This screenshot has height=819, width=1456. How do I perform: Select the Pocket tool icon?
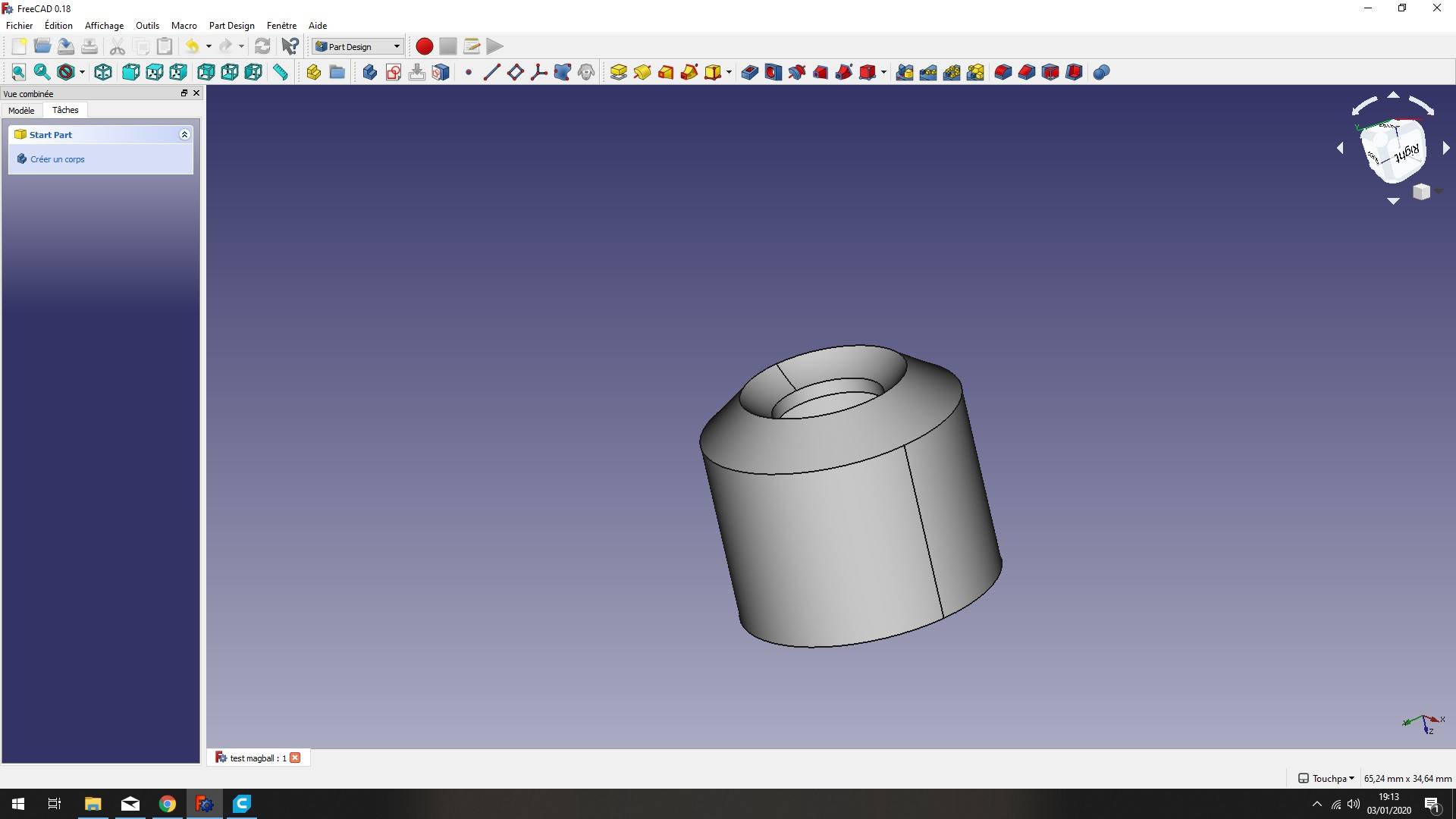(x=749, y=72)
